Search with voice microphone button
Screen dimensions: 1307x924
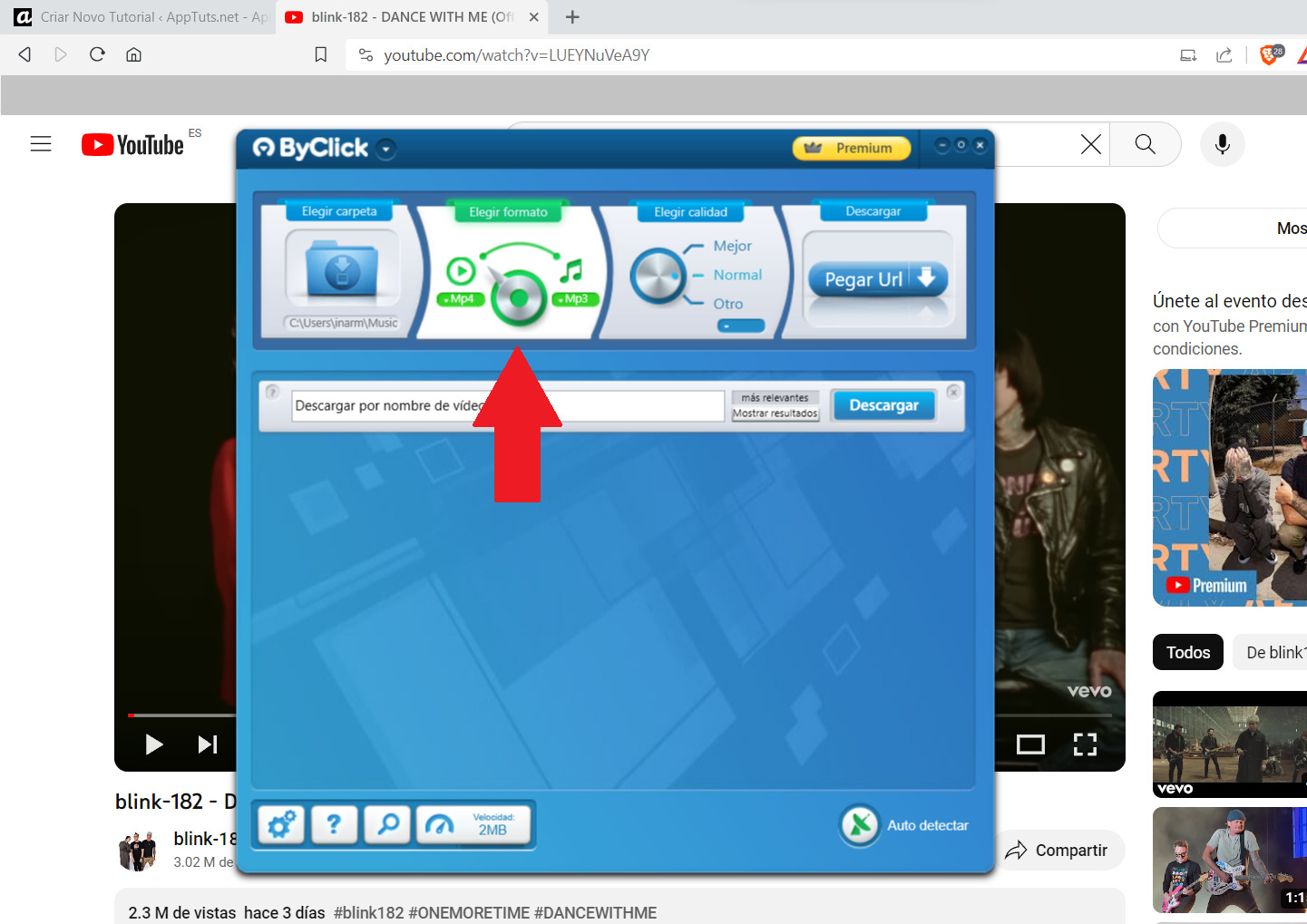pos(1223,144)
